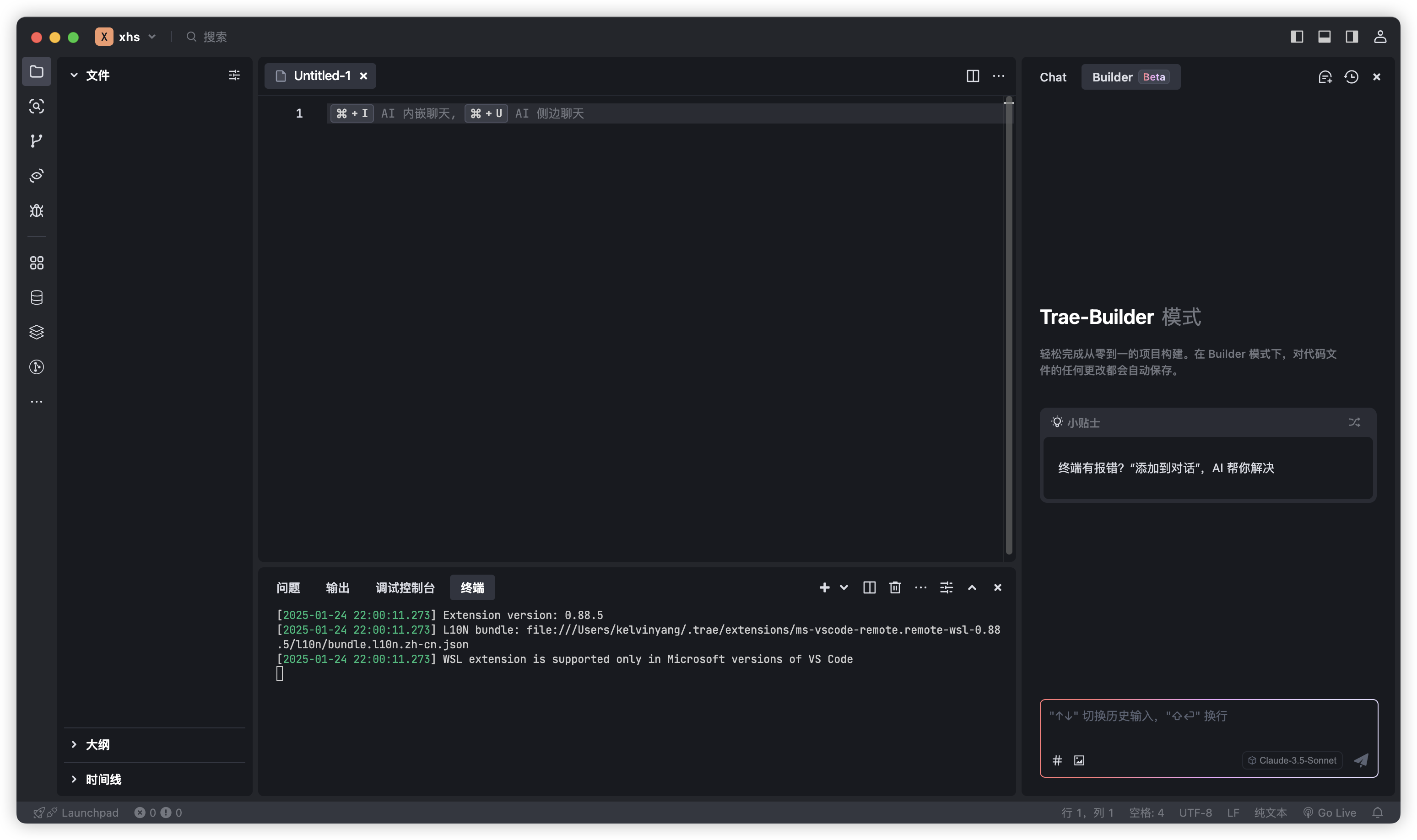Start a new chat conversation icon
This screenshot has height=840, width=1417.
click(1325, 77)
